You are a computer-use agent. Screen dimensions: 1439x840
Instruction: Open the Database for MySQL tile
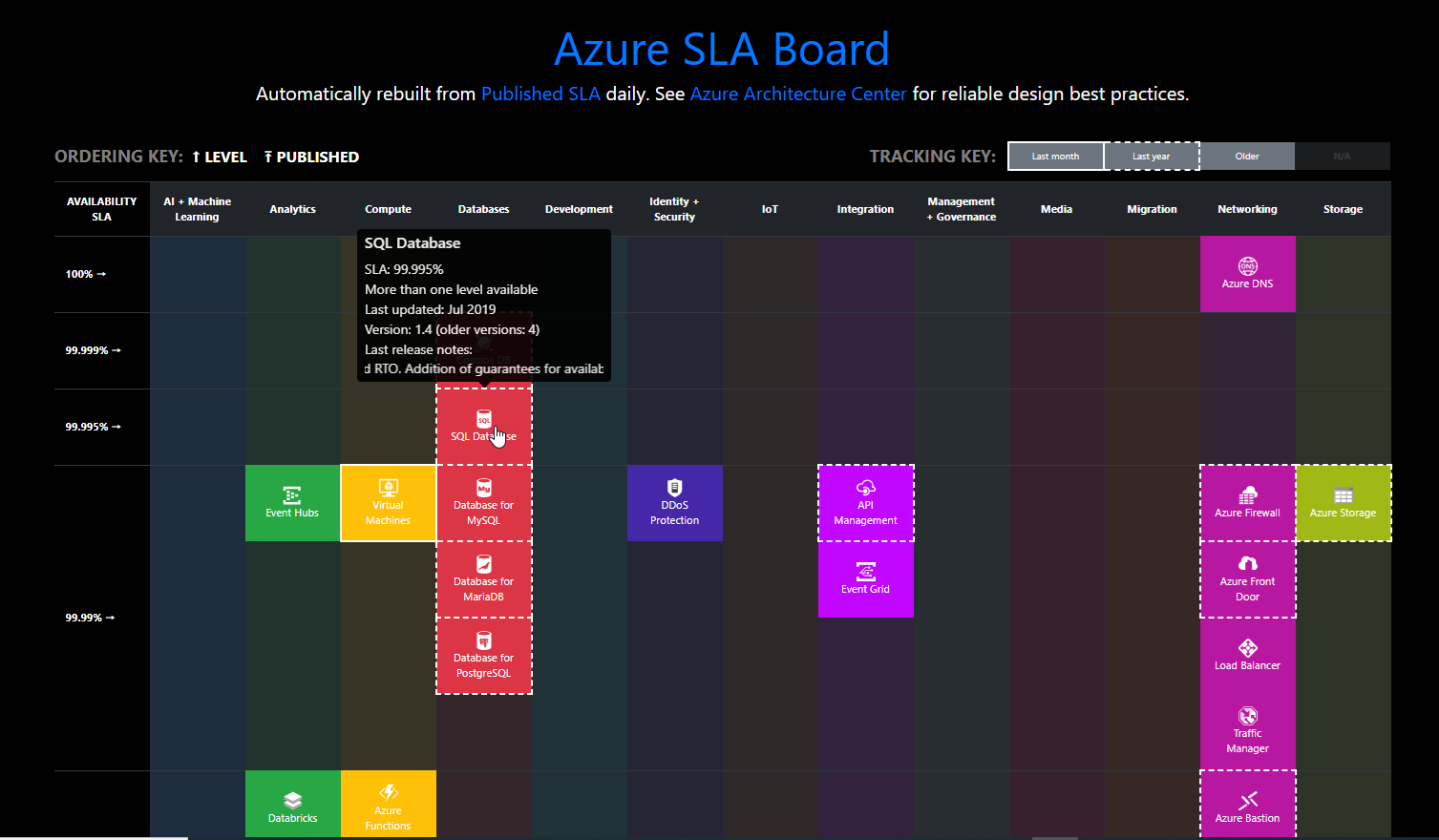click(483, 503)
